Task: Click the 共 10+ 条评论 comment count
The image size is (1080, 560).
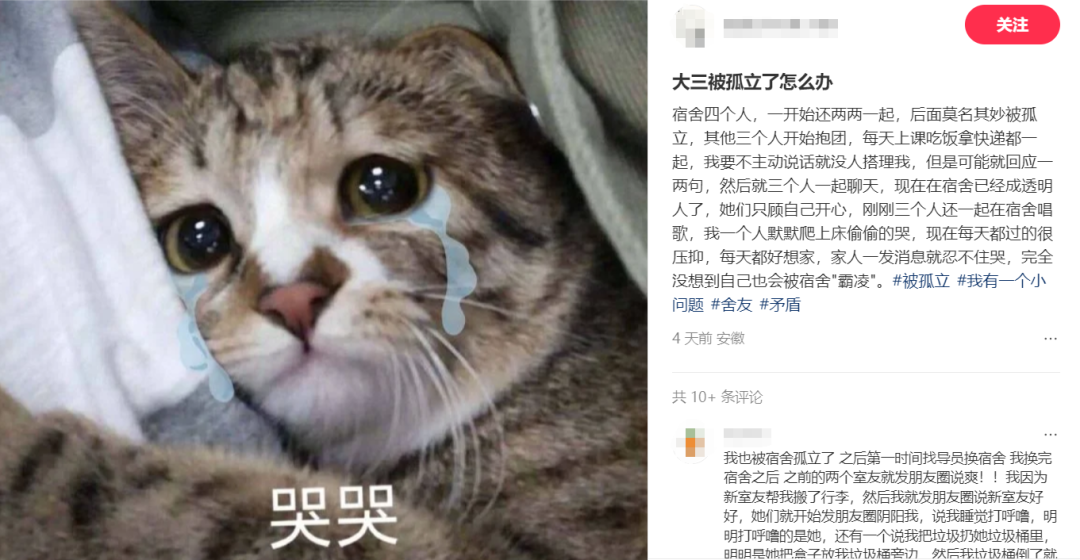Action: [x=717, y=397]
